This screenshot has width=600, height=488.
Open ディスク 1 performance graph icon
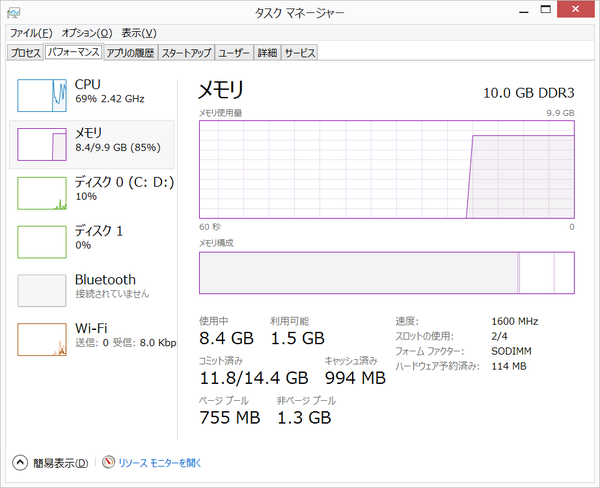(x=43, y=241)
